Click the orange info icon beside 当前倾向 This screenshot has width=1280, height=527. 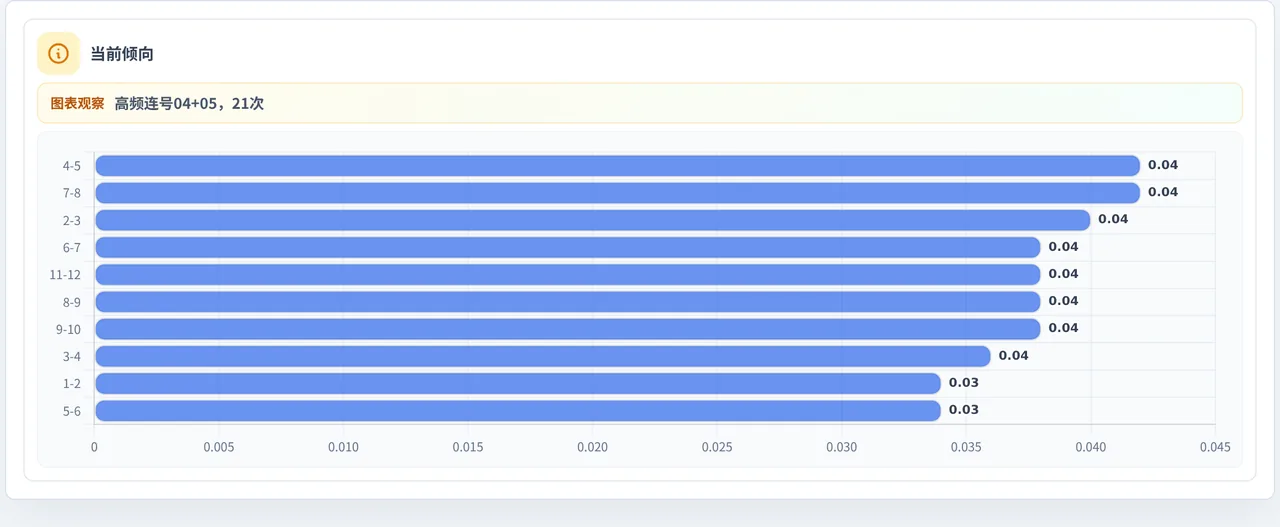58,54
